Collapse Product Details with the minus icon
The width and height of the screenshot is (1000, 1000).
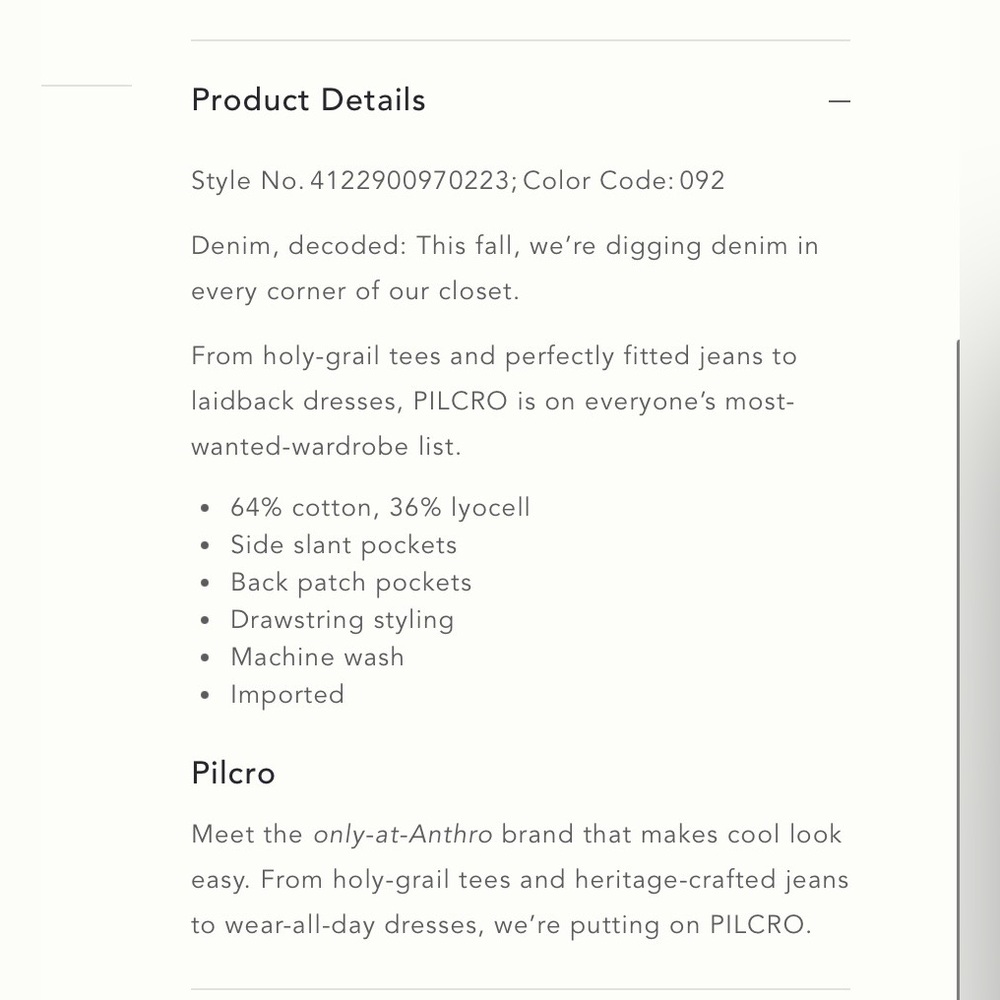pos(839,101)
